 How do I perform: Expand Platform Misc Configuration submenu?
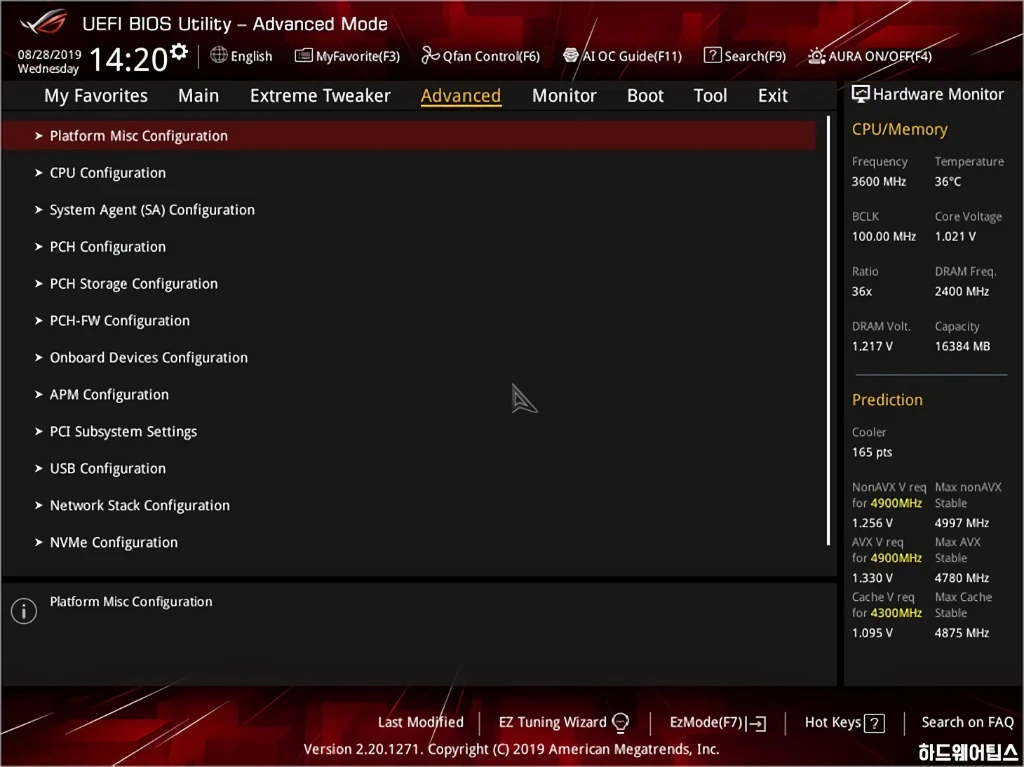[409, 136]
